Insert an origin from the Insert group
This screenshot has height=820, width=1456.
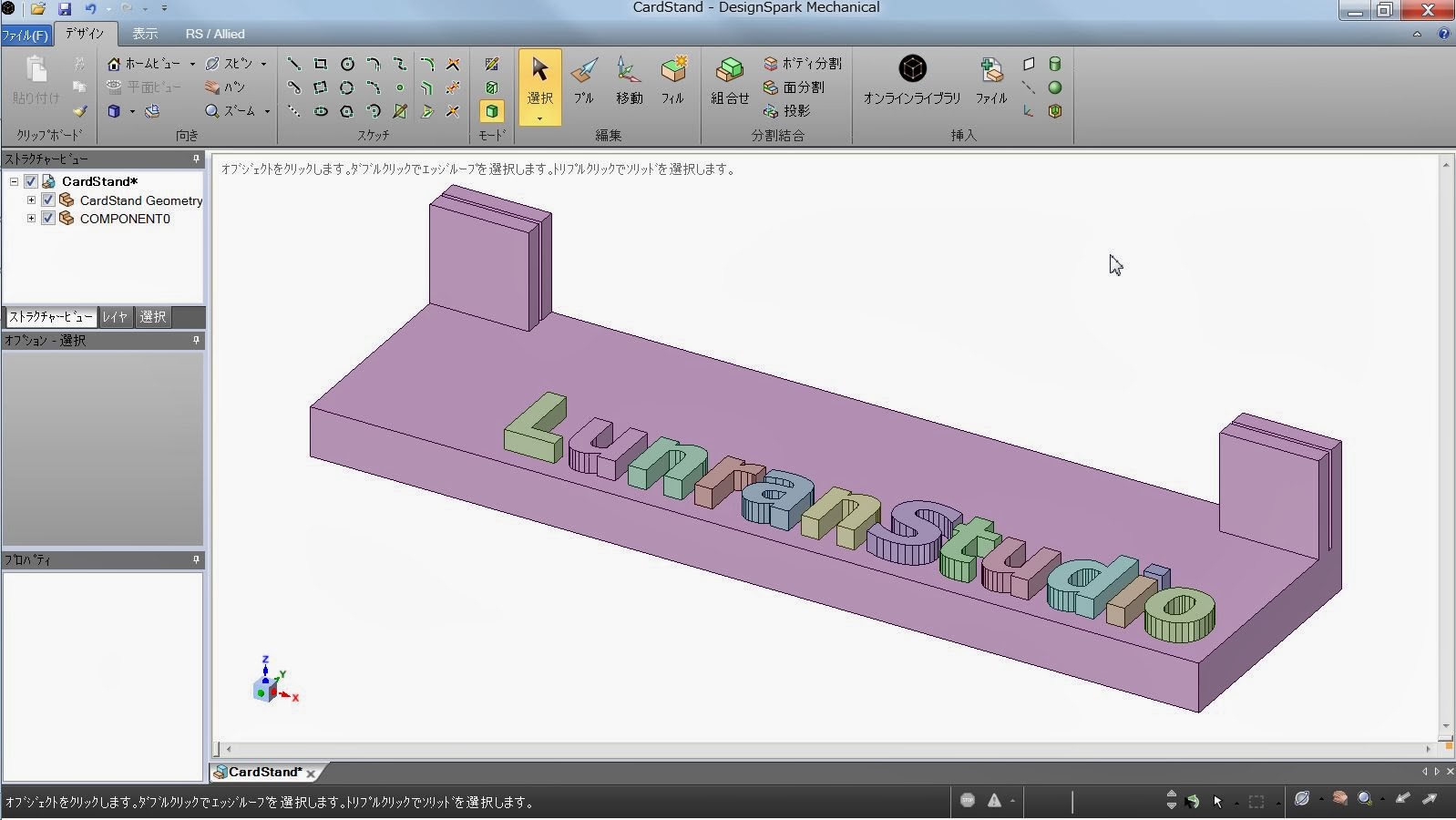click(1029, 111)
